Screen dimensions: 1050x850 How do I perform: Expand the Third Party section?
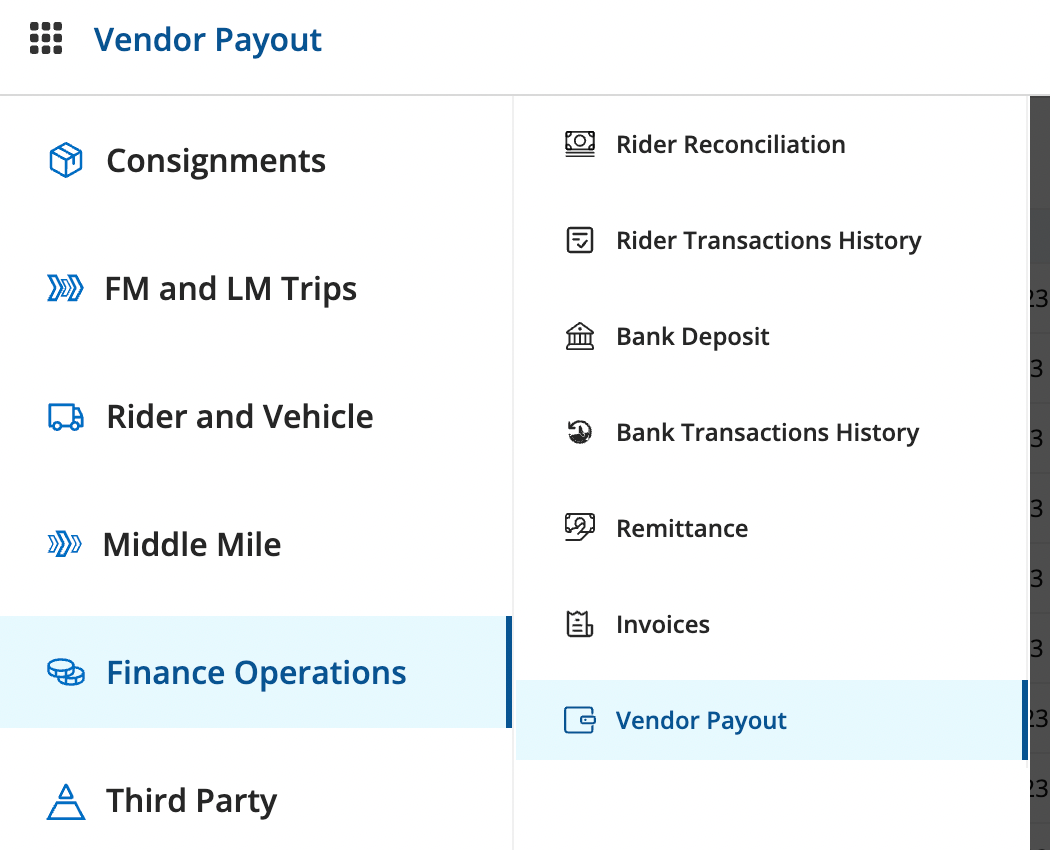click(x=191, y=801)
